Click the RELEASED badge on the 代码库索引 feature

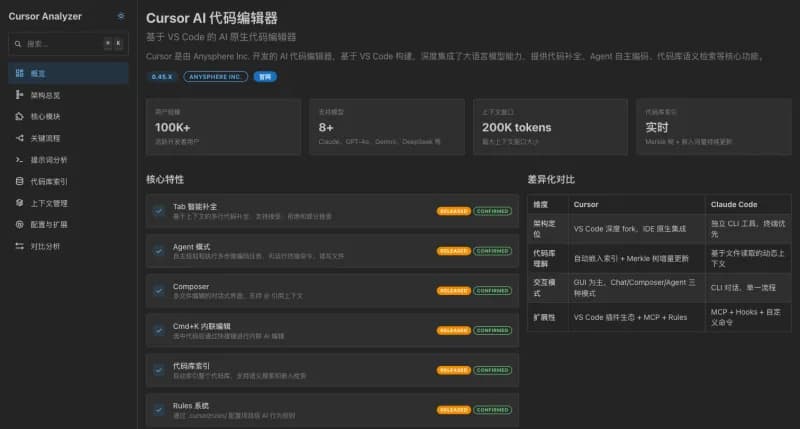click(453, 370)
